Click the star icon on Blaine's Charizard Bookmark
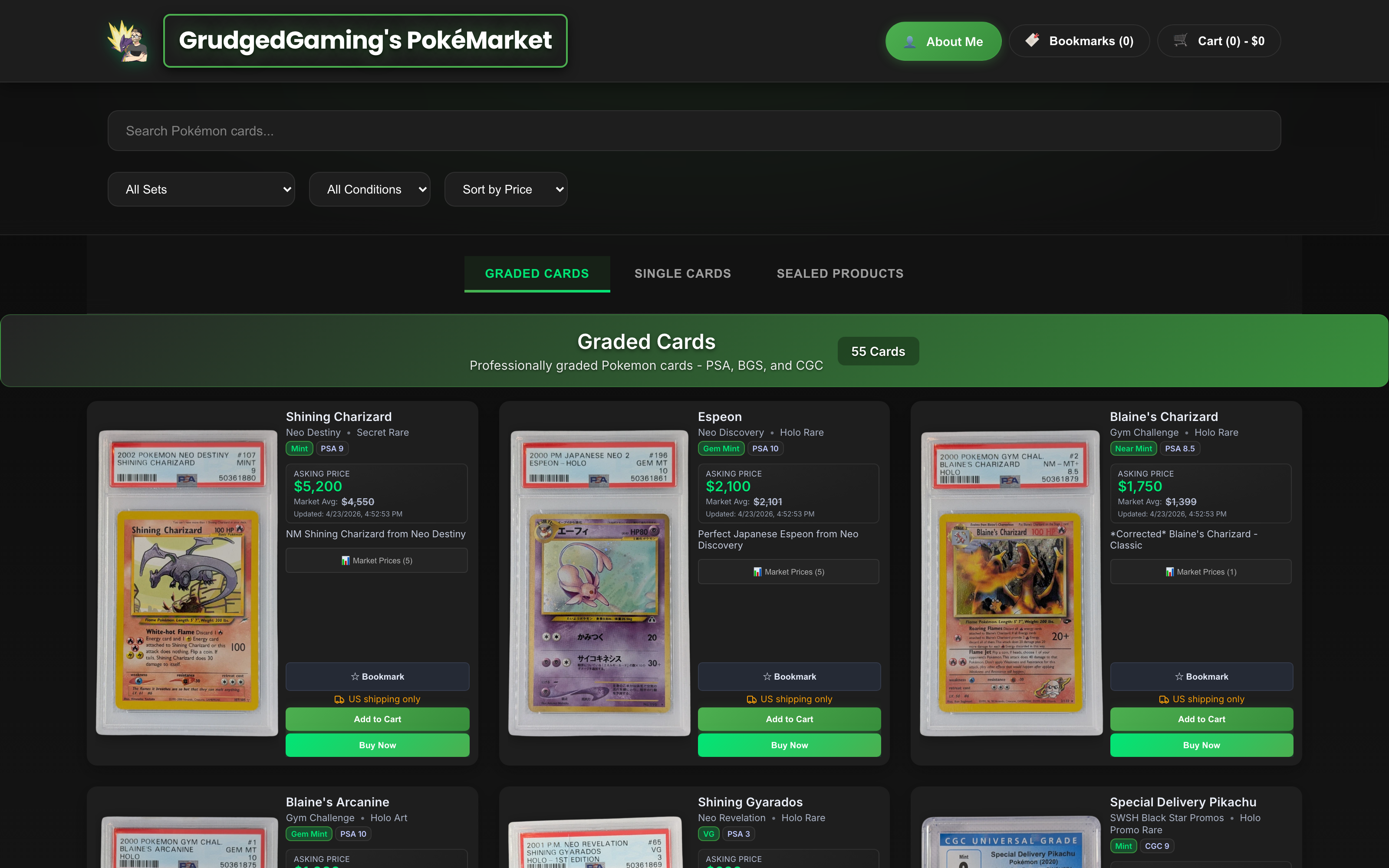This screenshot has width=1389, height=868. point(1179,677)
